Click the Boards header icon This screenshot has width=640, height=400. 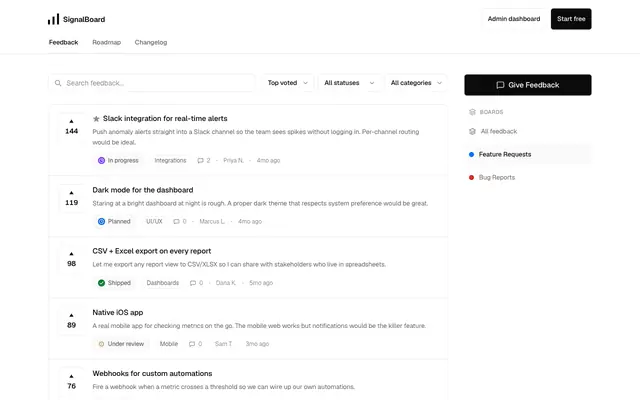click(472, 112)
